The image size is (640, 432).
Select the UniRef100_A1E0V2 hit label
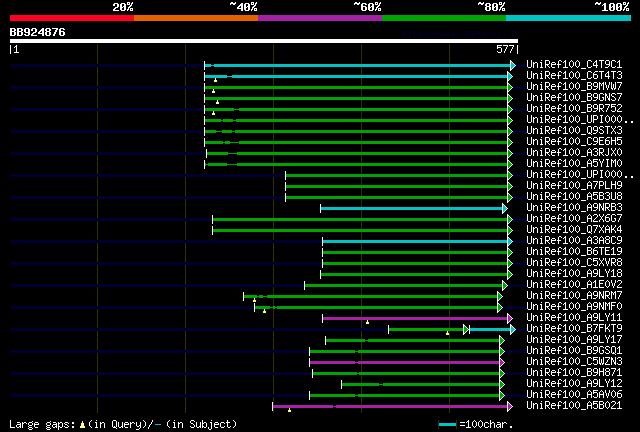click(x=574, y=285)
